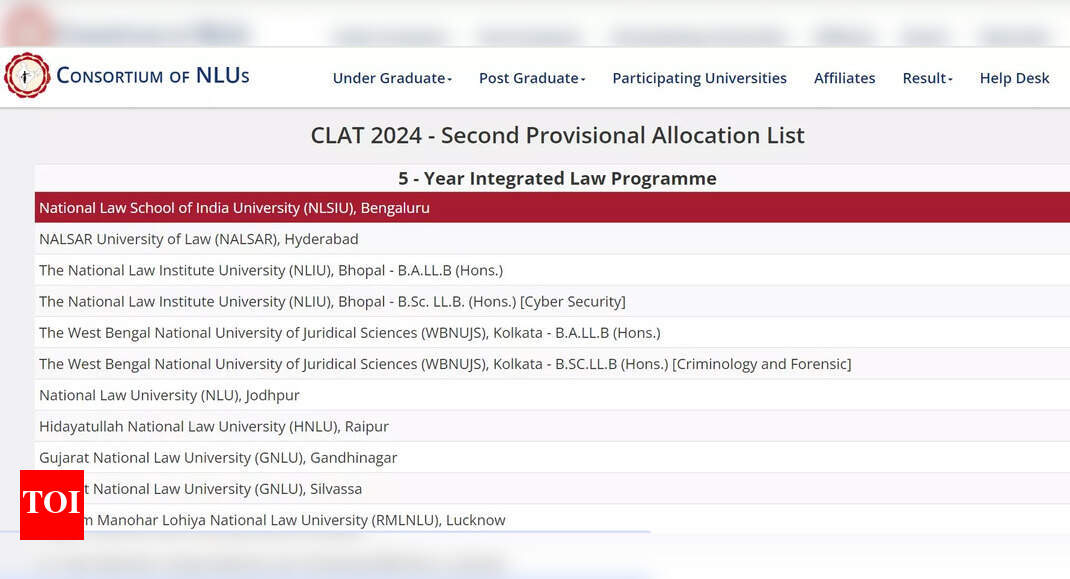Select WBNUJS Kolkata B.A.LL.B (Hons.) row

[x=349, y=332]
